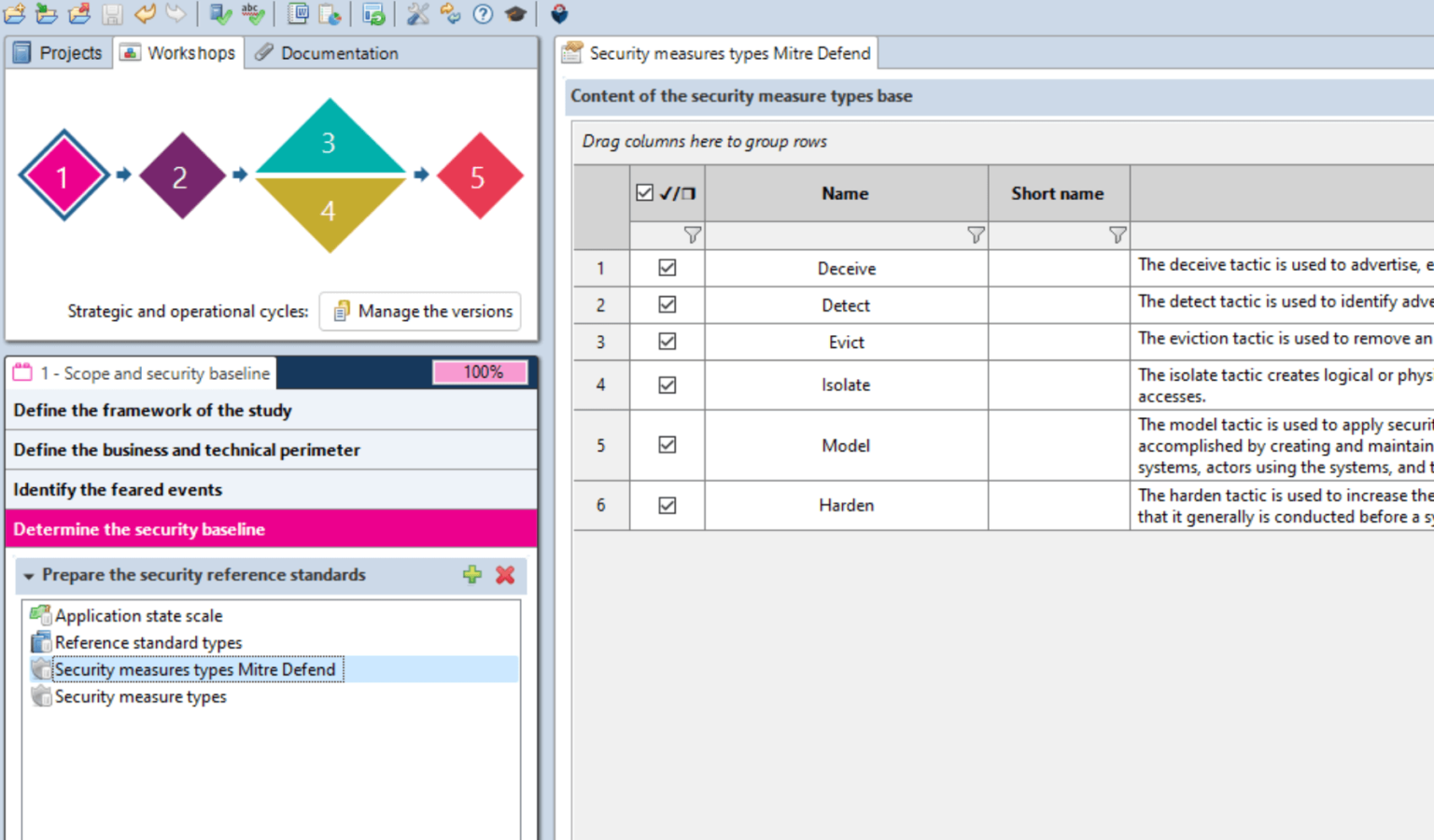1434x840 pixels.
Task: Open the Word document export icon
Action: (298, 13)
